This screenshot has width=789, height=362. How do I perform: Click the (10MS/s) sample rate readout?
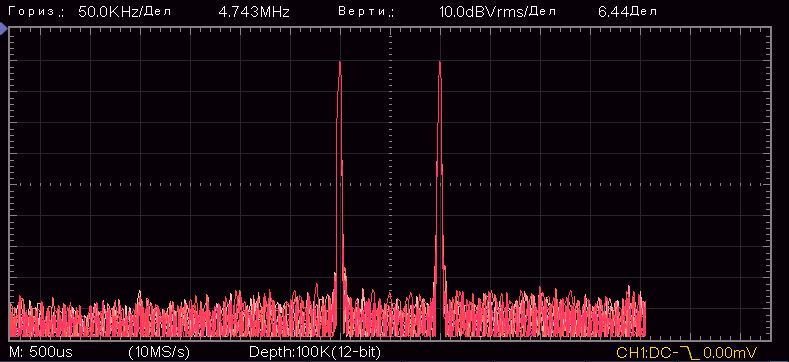click(159, 351)
